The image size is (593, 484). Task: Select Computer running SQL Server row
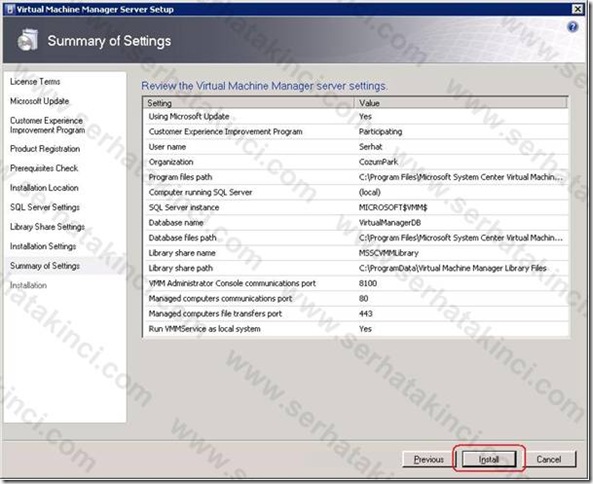pyautogui.click(x=355, y=192)
